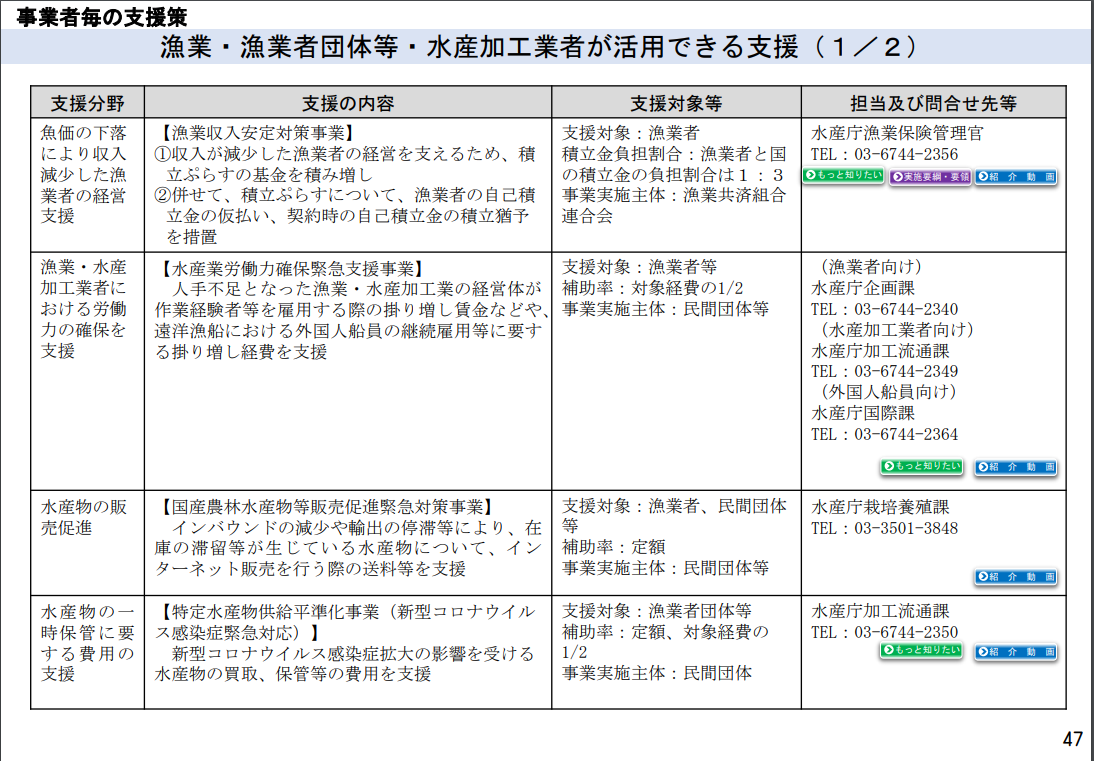1094x761 pixels.
Task: Click the 支援対象等 column header
Action: point(676,103)
